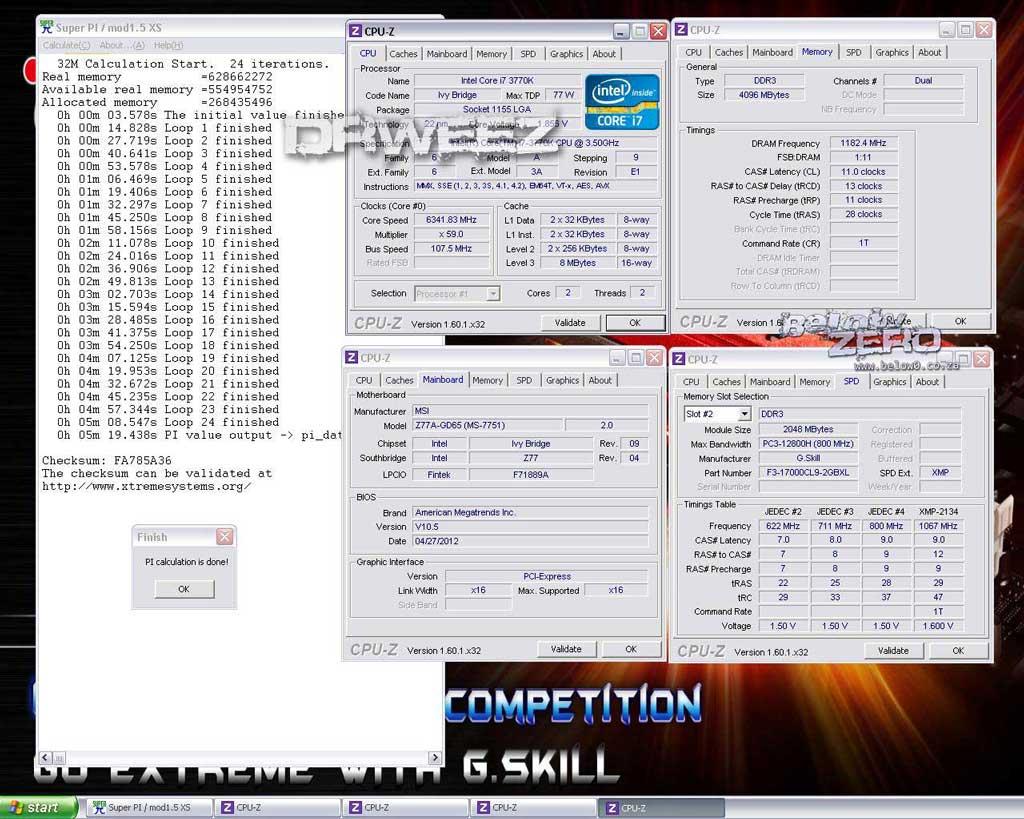Click the Command Rate 1T value
This screenshot has width=1024, height=819.
point(863,243)
